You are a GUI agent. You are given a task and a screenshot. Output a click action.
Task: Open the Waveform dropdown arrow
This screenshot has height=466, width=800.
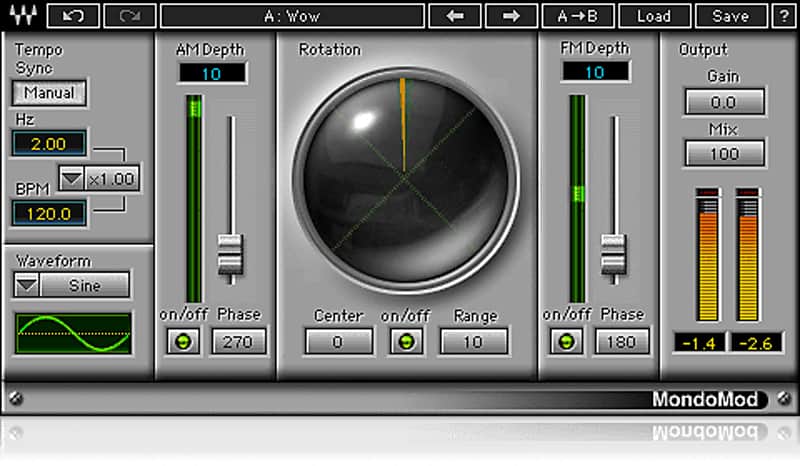27,285
